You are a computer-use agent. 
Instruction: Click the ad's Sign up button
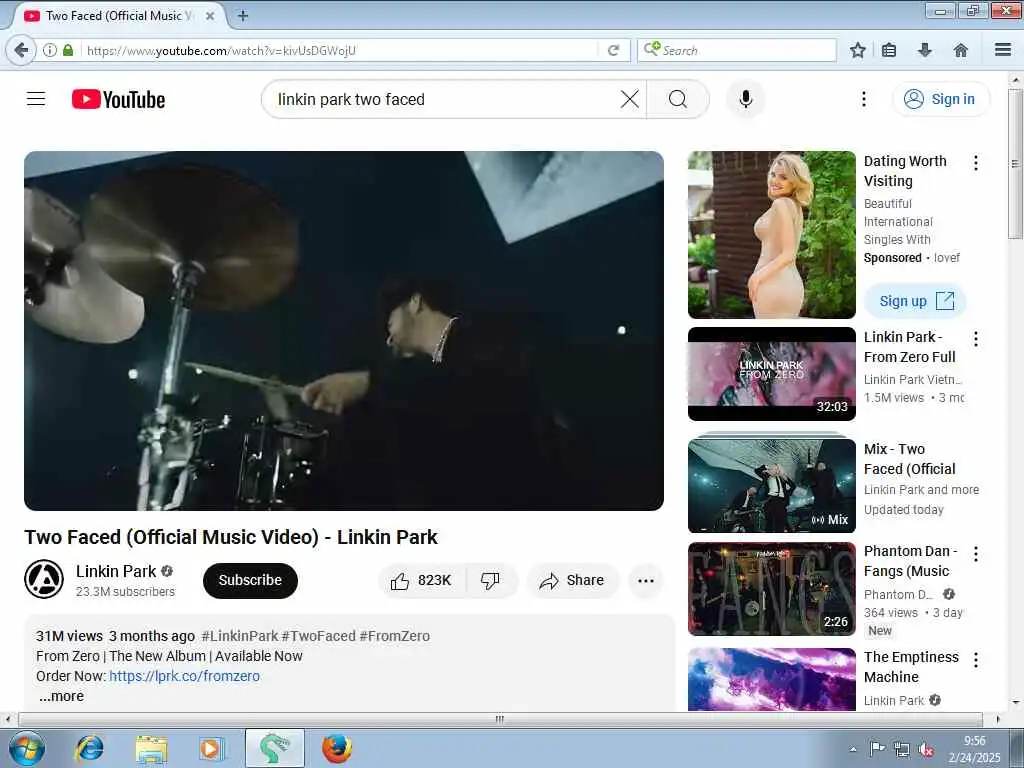915,301
